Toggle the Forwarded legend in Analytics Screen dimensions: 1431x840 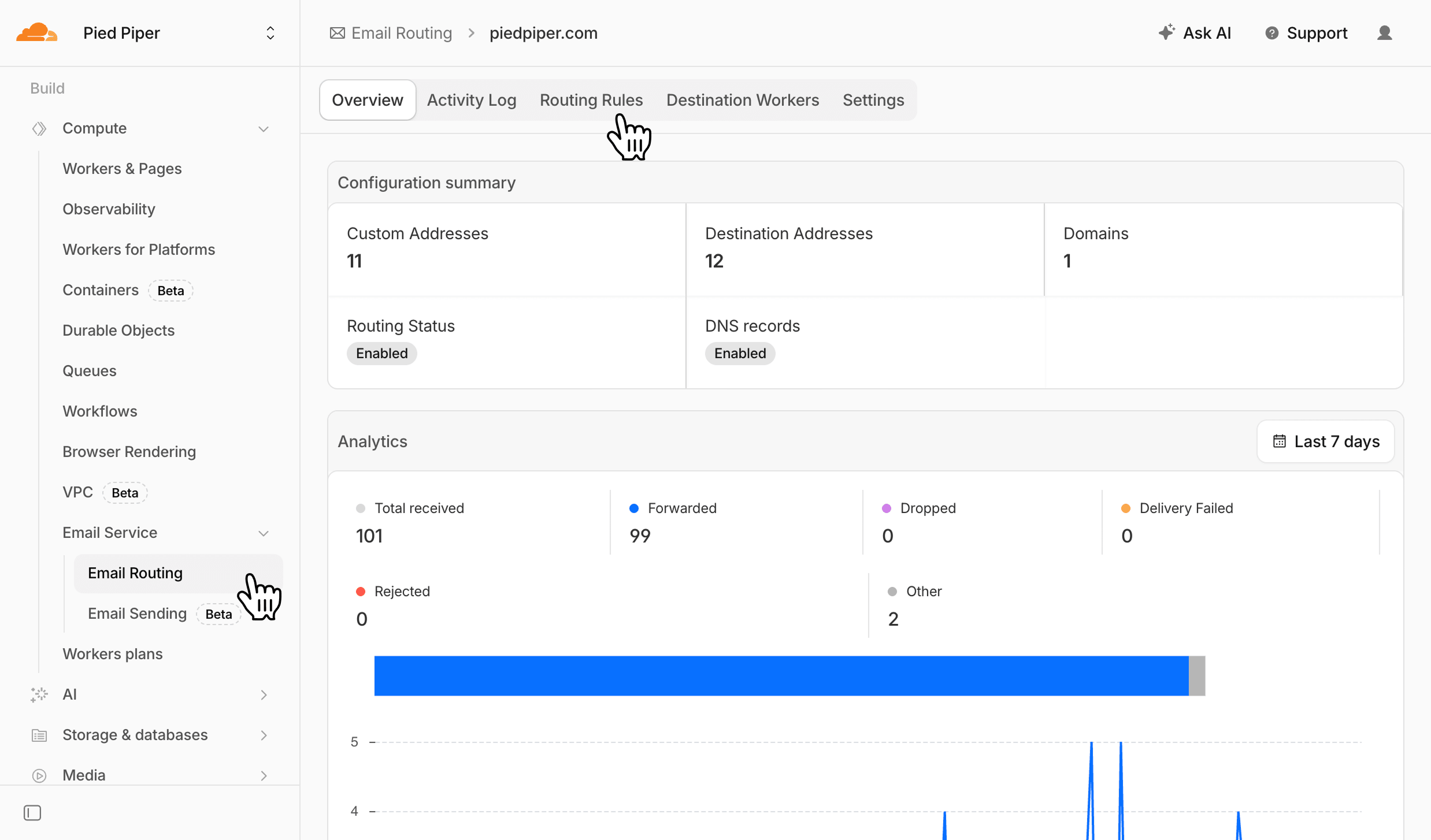tap(635, 508)
